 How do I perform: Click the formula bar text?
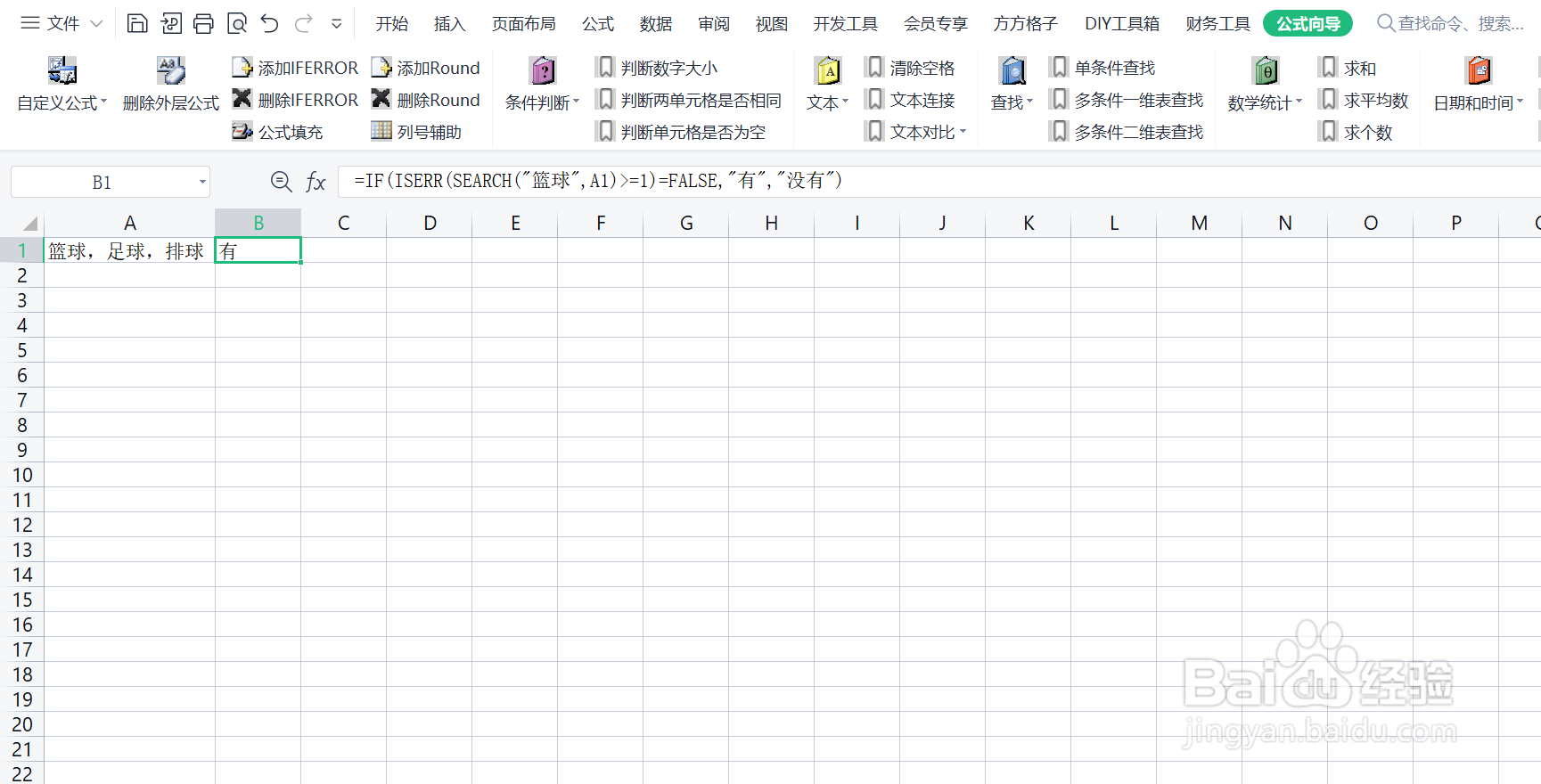pos(597,181)
